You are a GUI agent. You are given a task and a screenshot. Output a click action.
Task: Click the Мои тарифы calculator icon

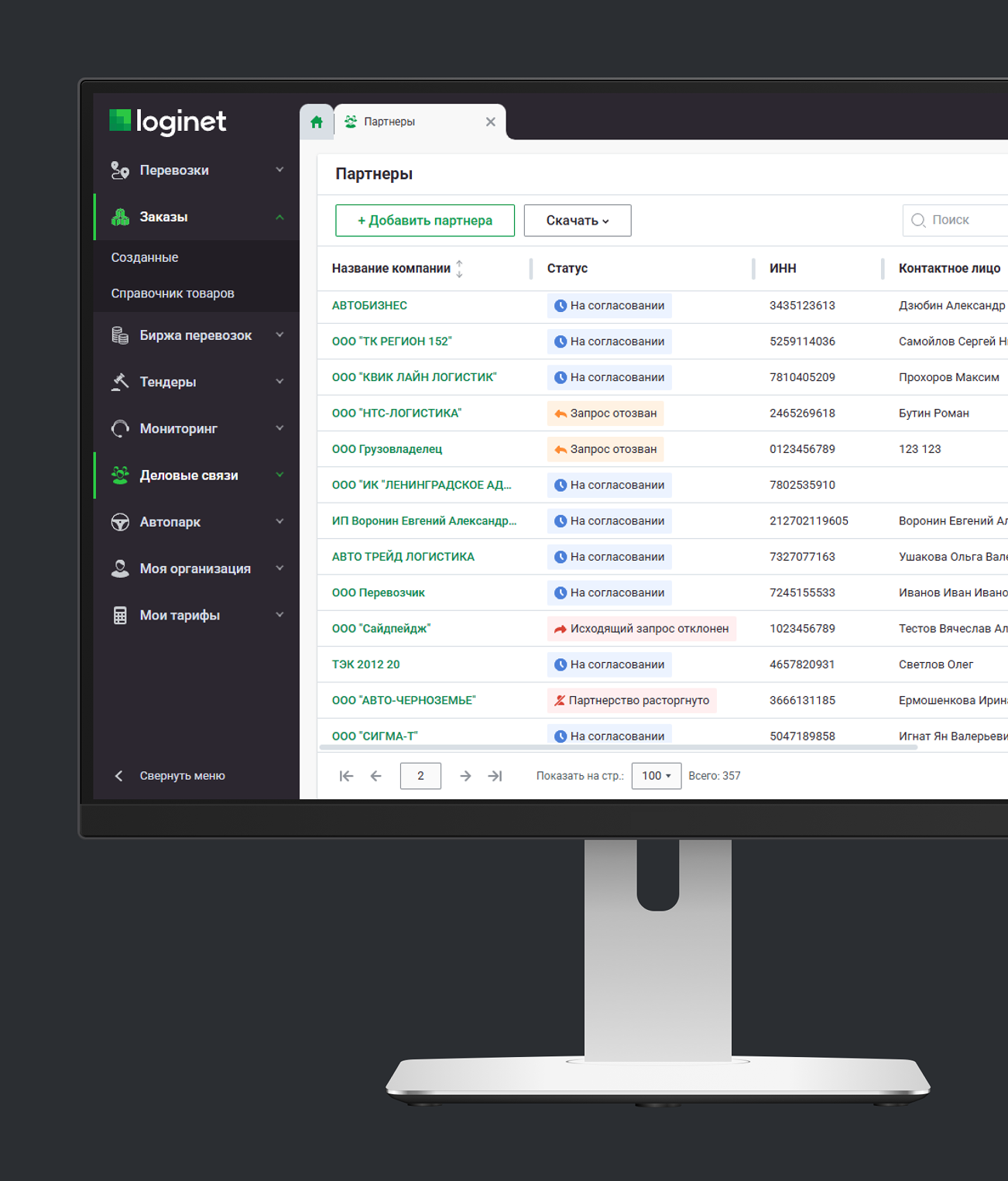(x=120, y=616)
